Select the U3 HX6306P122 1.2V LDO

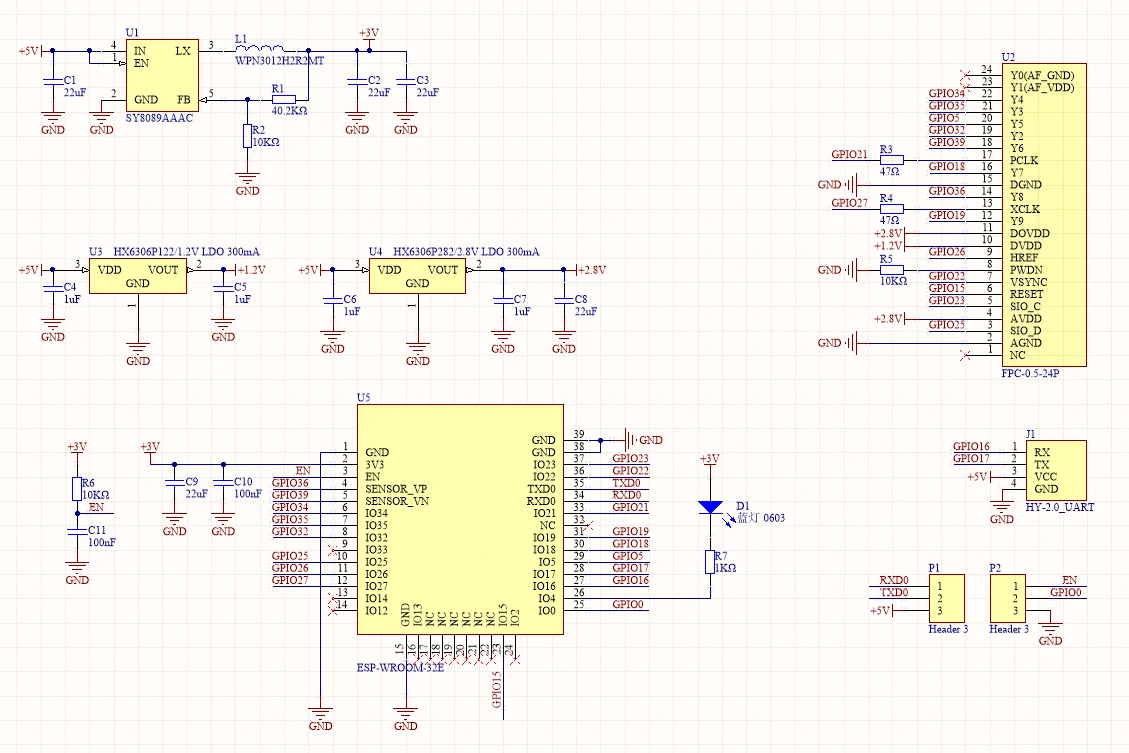click(137, 276)
